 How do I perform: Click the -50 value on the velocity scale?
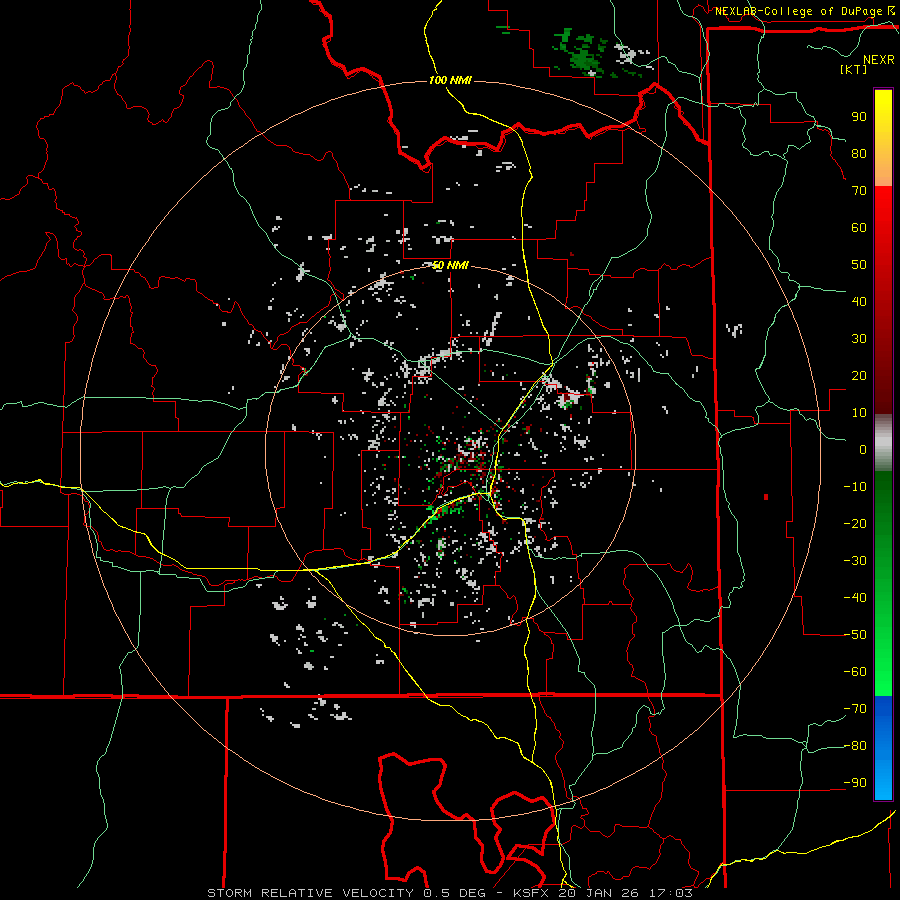(855, 635)
